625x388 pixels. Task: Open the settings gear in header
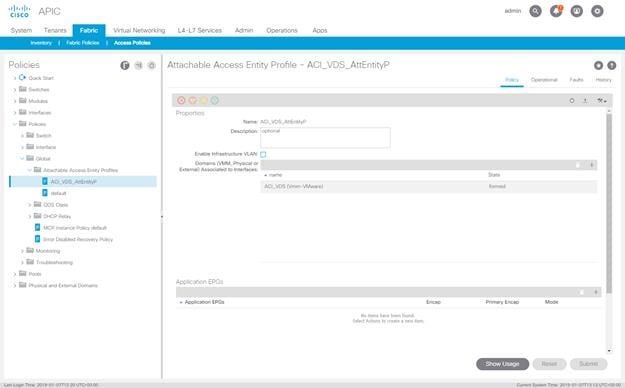click(597, 11)
